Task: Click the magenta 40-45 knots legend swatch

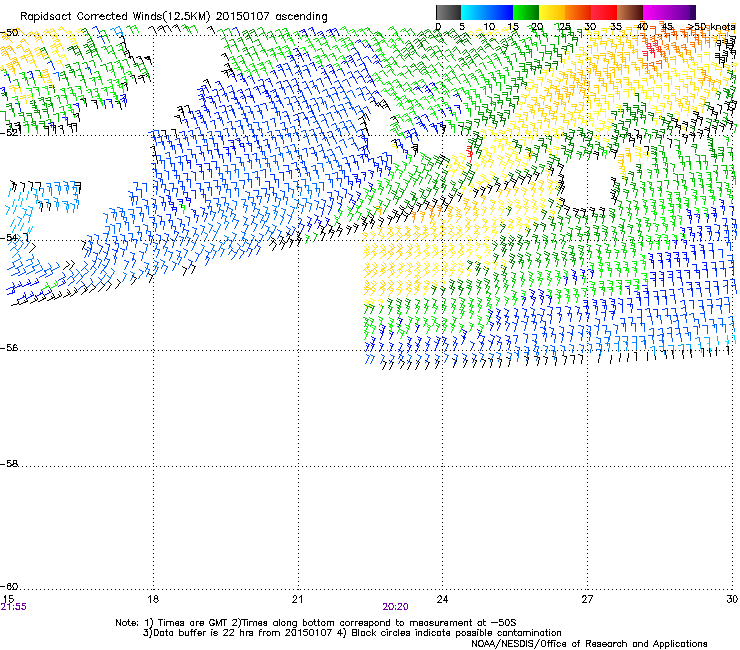Action: pyautogui.click(x=656, y=12)
